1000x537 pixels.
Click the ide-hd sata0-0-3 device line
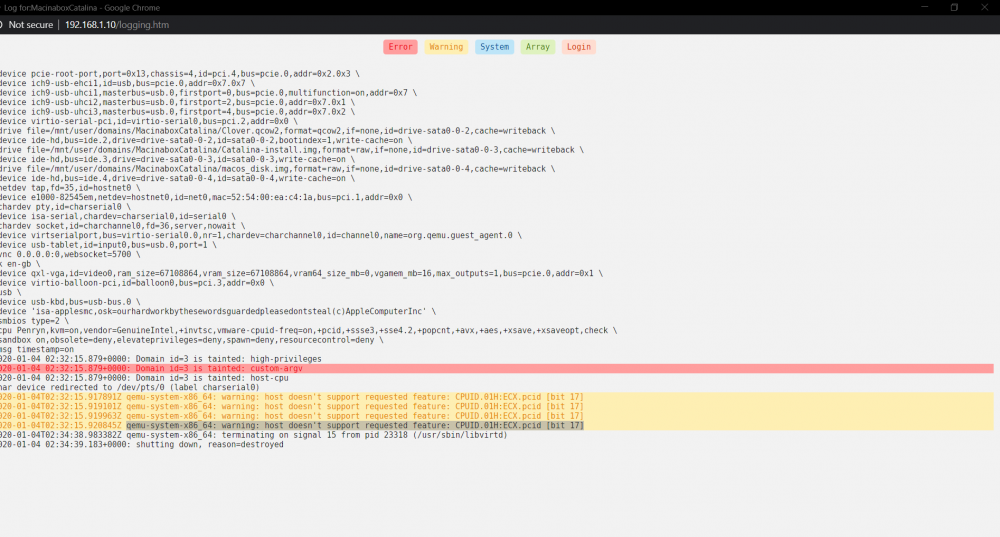click(177, 159)
